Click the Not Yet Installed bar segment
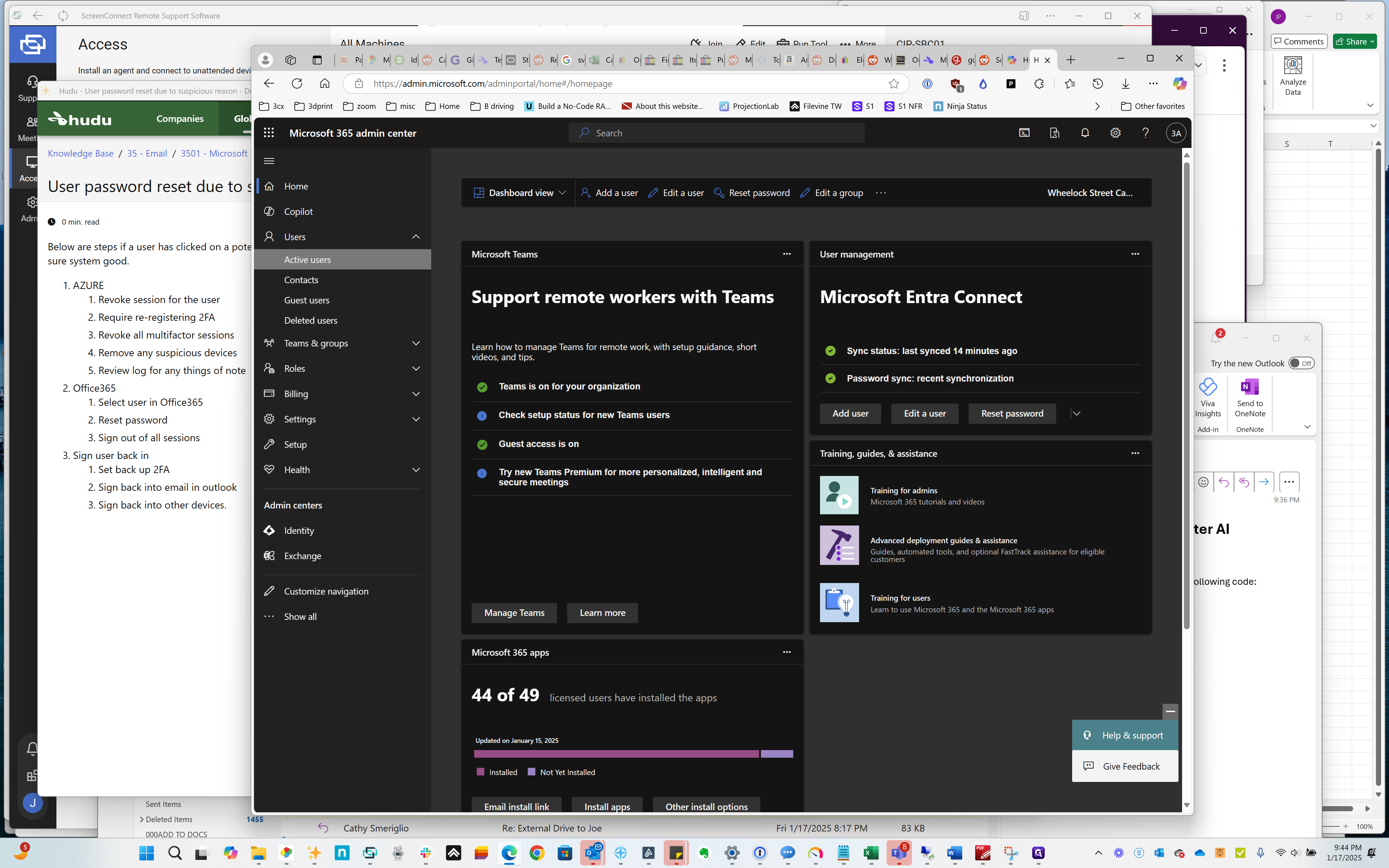This screenshot has height=868, width=1389. tap(777, 754)
